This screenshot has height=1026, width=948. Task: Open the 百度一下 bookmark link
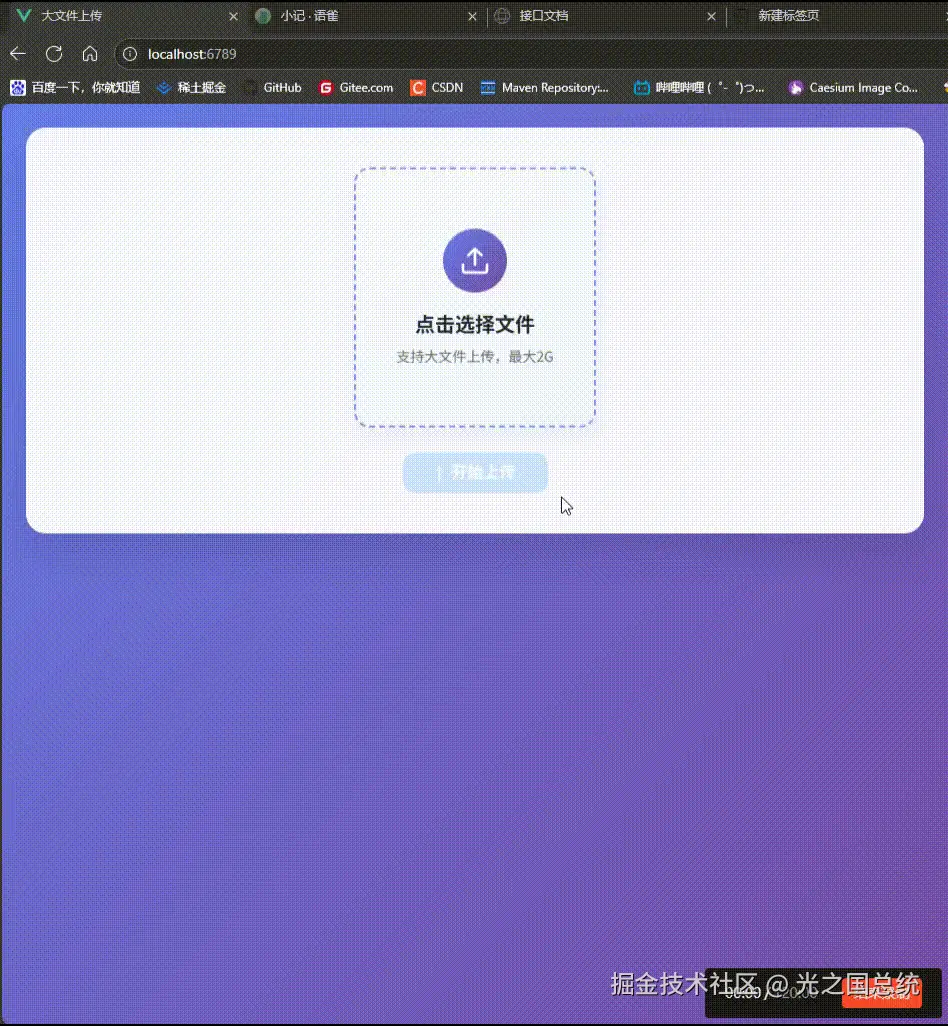click(75, 88)
